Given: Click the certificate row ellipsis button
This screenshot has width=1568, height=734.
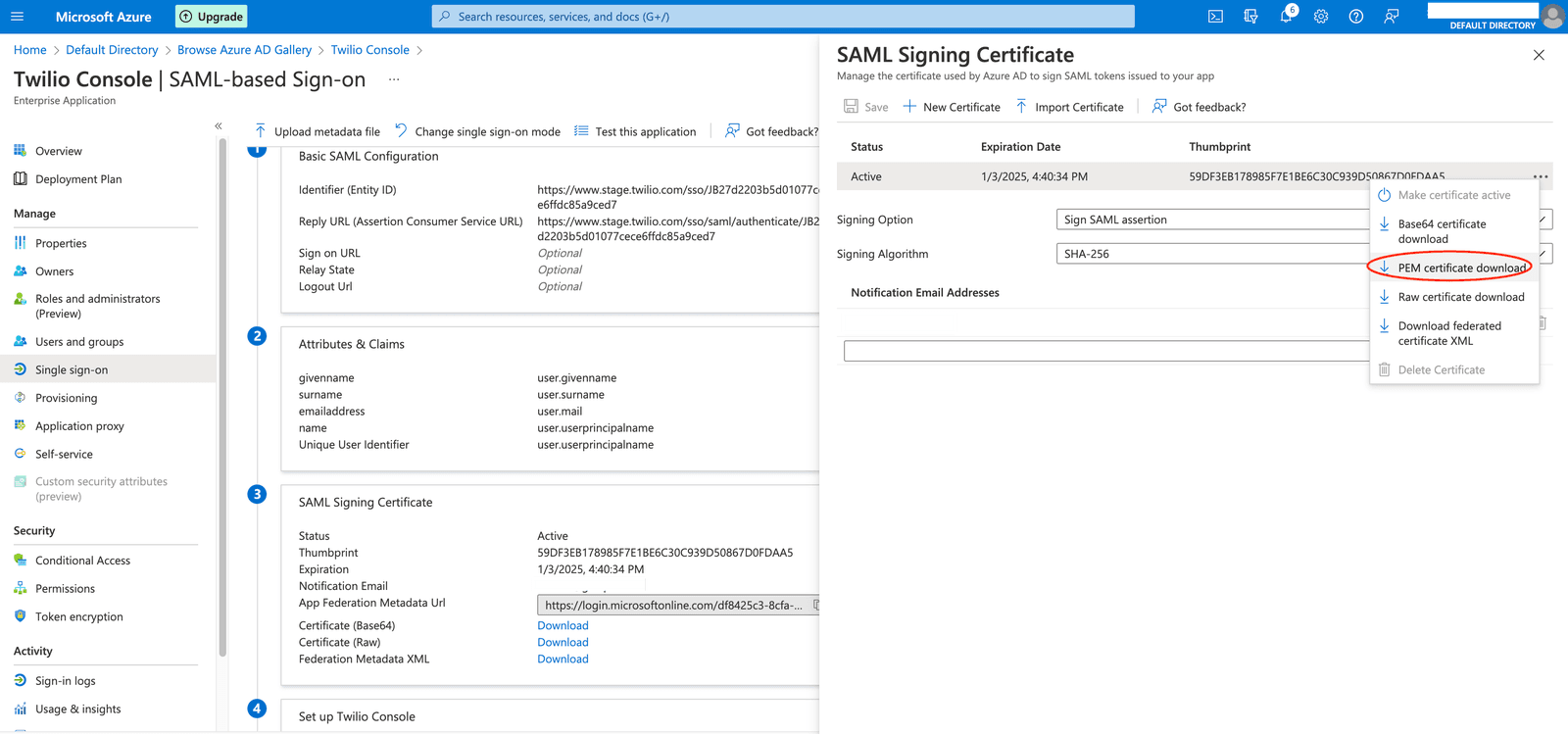Looking at the screenshot, I should tap(1541, 176).
